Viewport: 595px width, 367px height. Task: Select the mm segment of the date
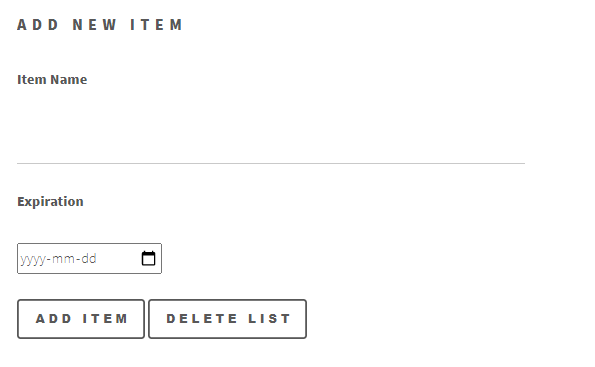(63, 259)
